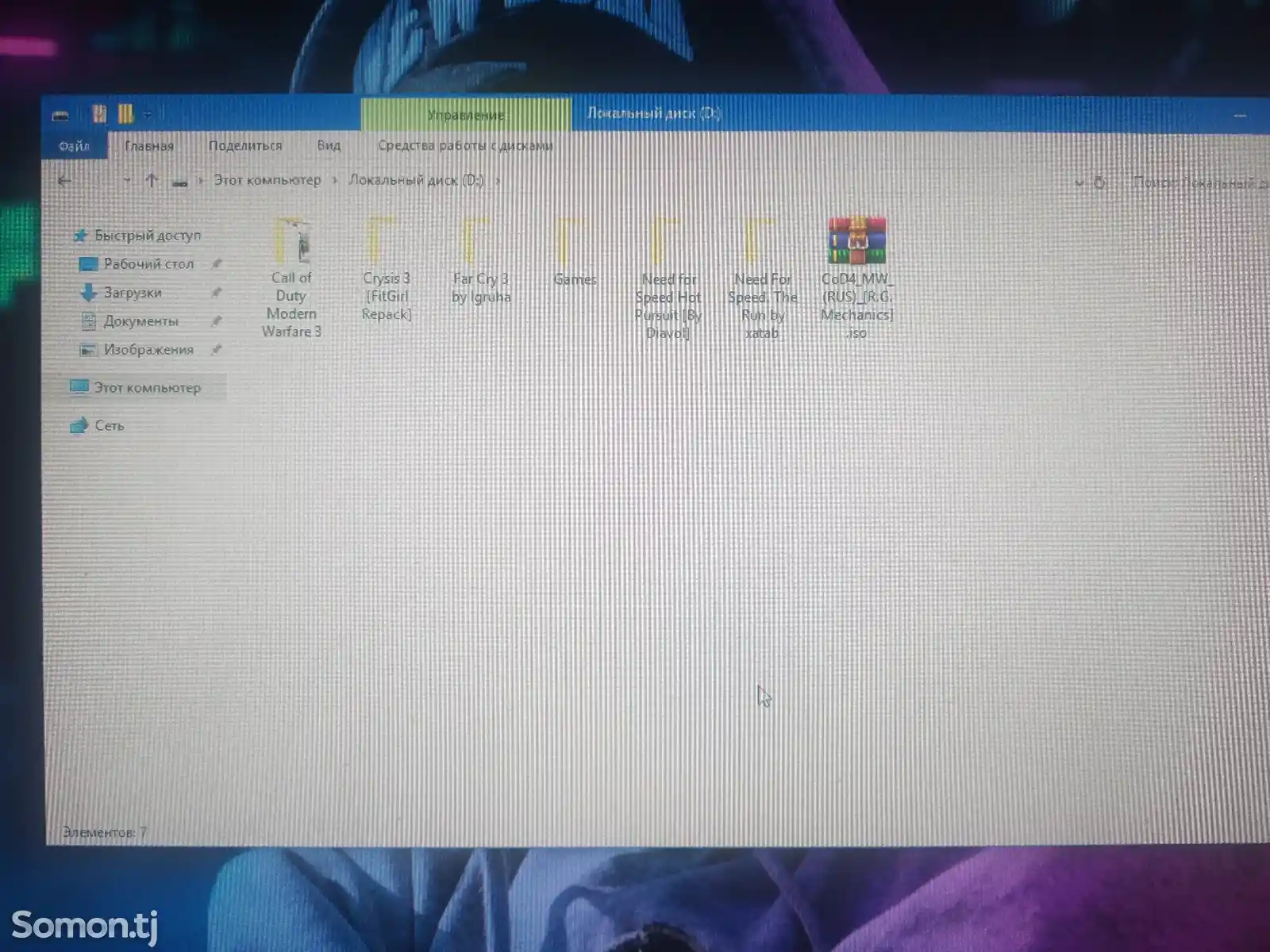Open the recent locations dropdown arrow
Viewport: 1270px width, 952px height.
point(126,182)
